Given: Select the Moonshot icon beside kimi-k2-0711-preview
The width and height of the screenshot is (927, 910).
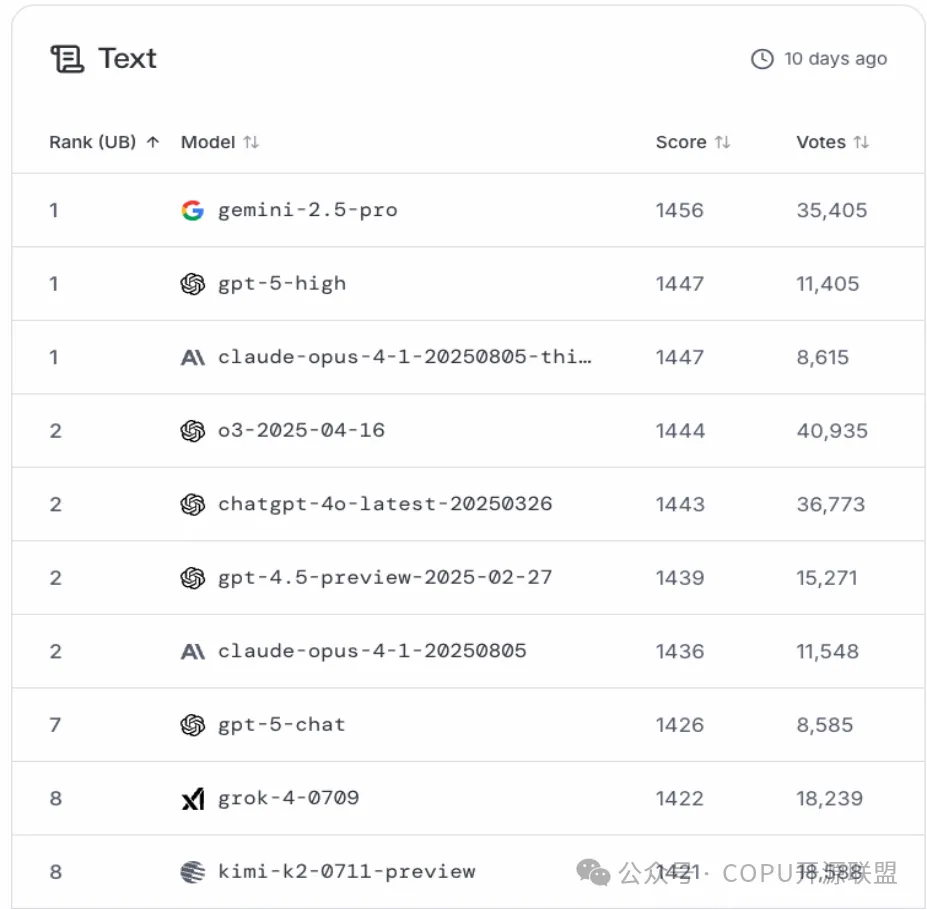Looking at the screenshot, I should pos(192,871).
